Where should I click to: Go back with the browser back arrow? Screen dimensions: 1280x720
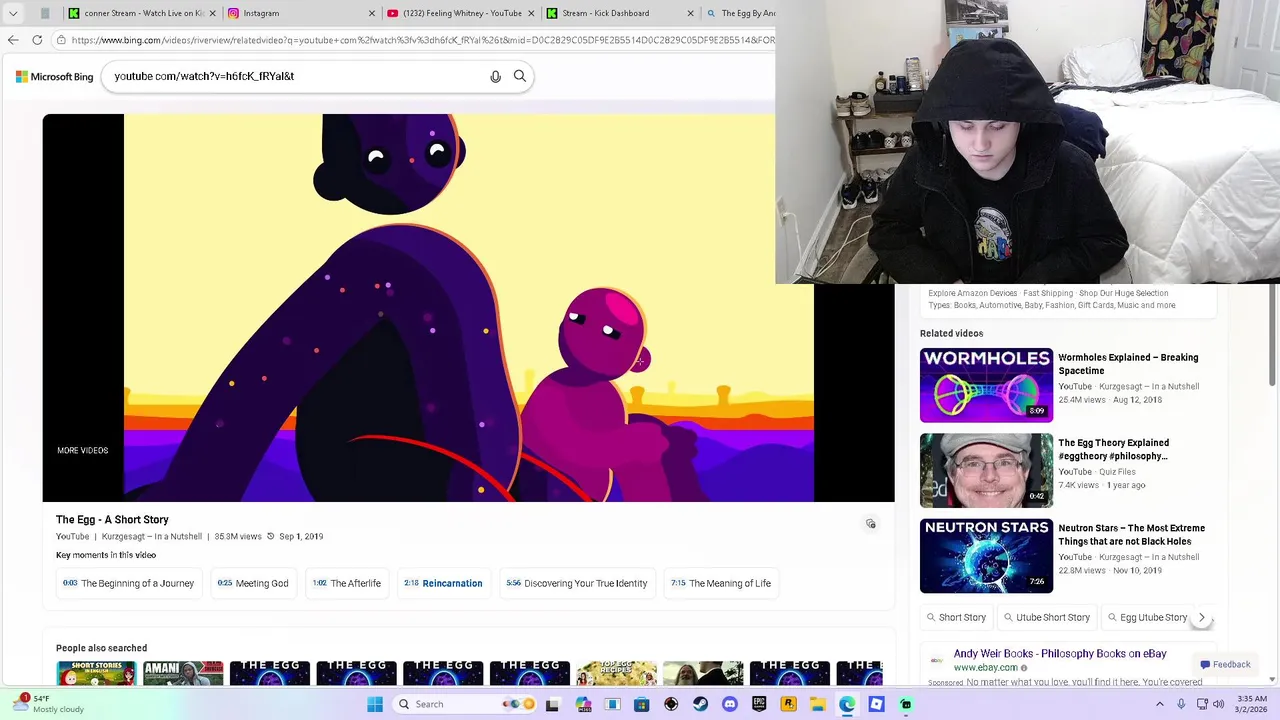point(13,40)
